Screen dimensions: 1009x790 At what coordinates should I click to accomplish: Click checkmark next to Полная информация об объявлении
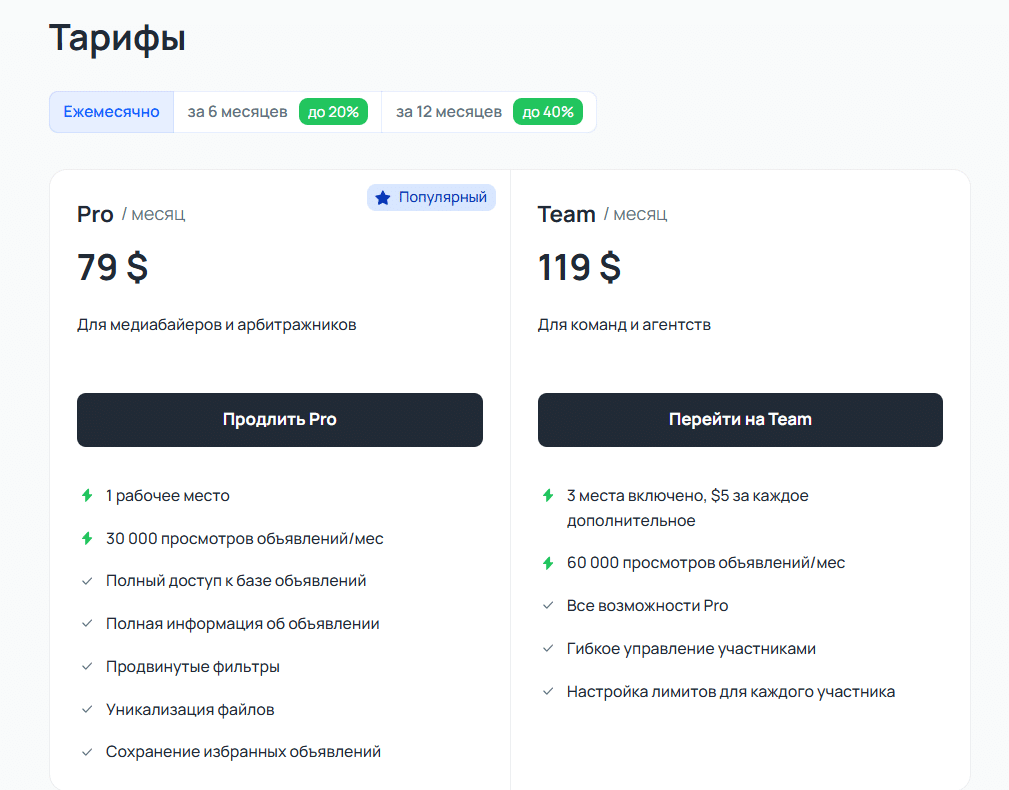tap(87, 623)
